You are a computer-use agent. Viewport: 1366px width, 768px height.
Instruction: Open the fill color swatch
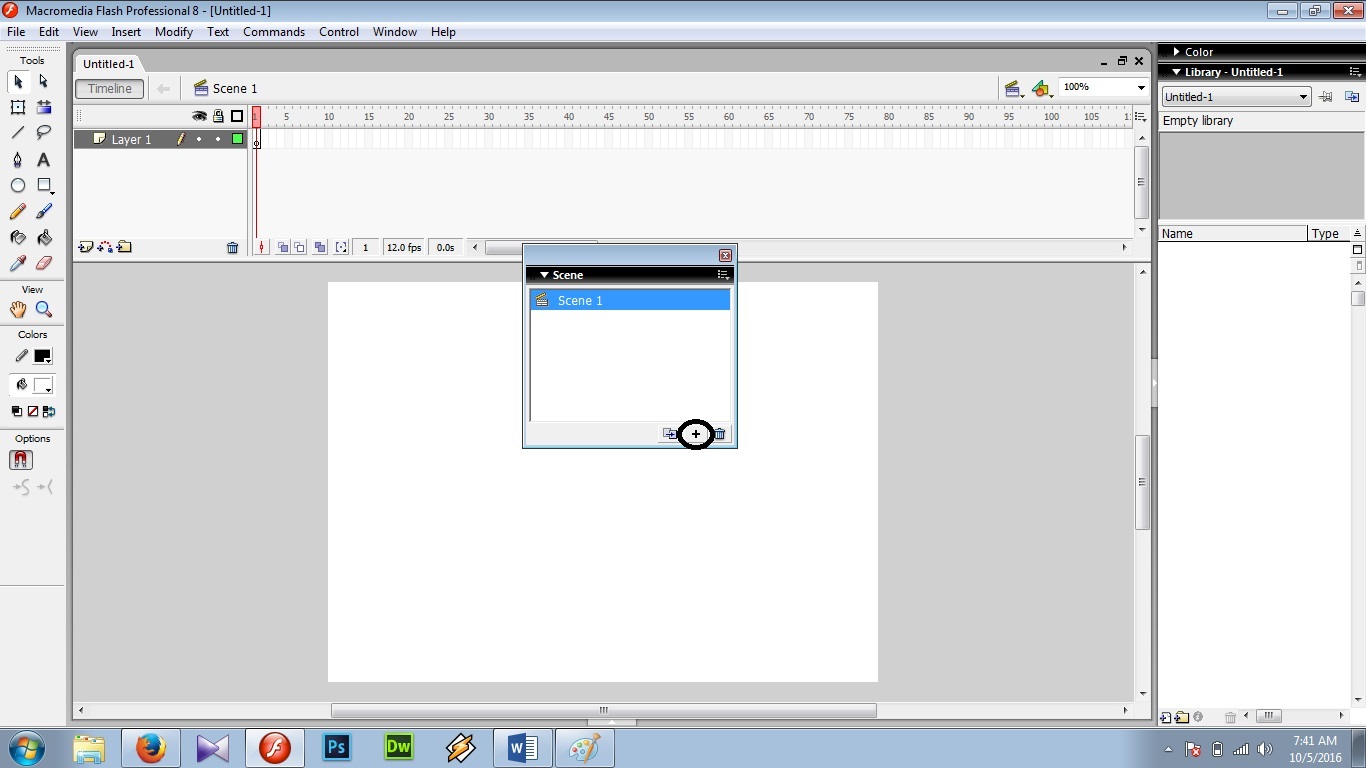[x=43, y=385]
